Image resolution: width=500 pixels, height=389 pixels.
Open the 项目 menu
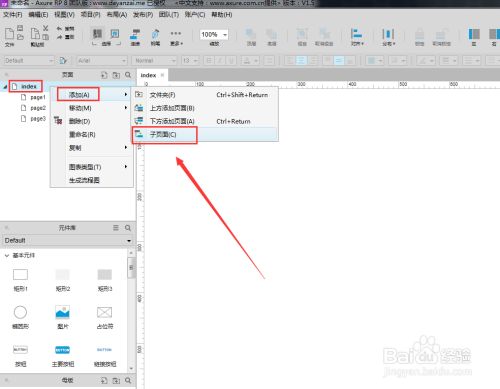pos(90,14)
